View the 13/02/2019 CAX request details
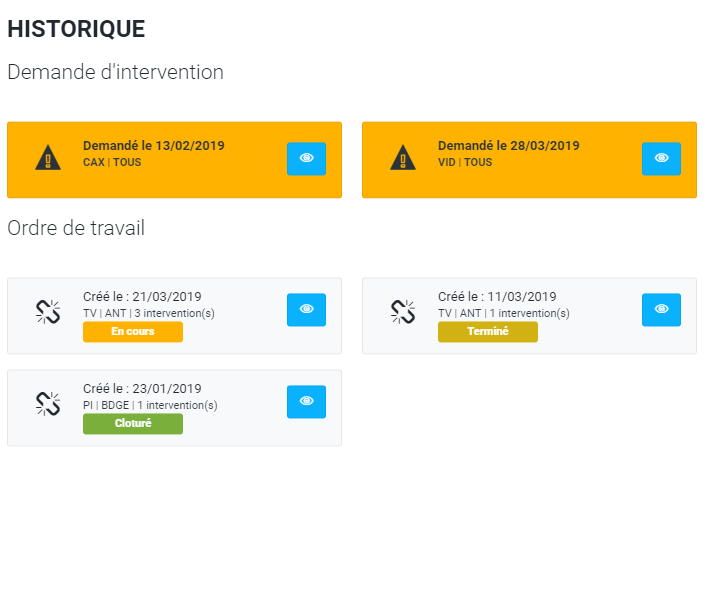The image size is (714, 596). [306, 158]
